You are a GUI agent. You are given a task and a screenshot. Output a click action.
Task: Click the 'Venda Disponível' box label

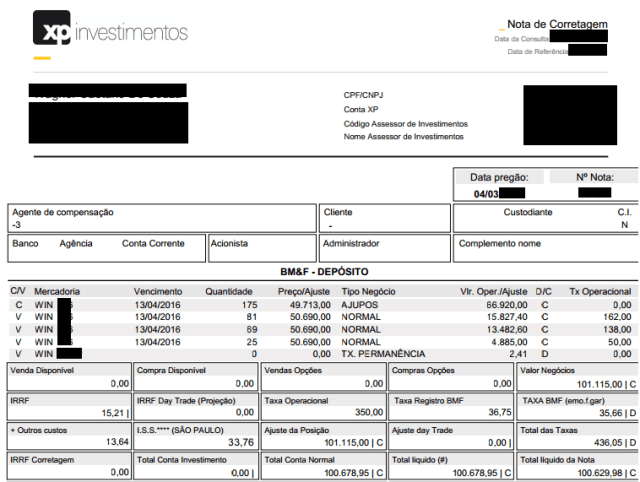(42, 370)
